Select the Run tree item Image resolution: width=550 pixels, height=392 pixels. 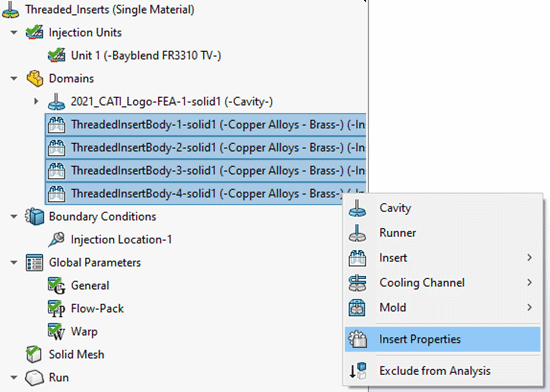[x=59, y=378]
